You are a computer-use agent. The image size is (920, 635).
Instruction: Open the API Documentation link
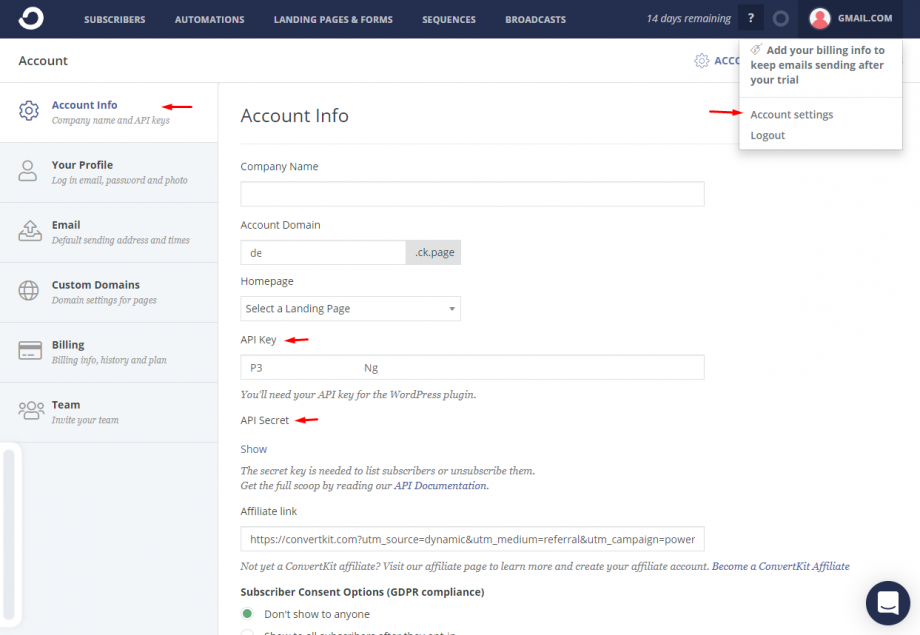[x=440, y=486]
